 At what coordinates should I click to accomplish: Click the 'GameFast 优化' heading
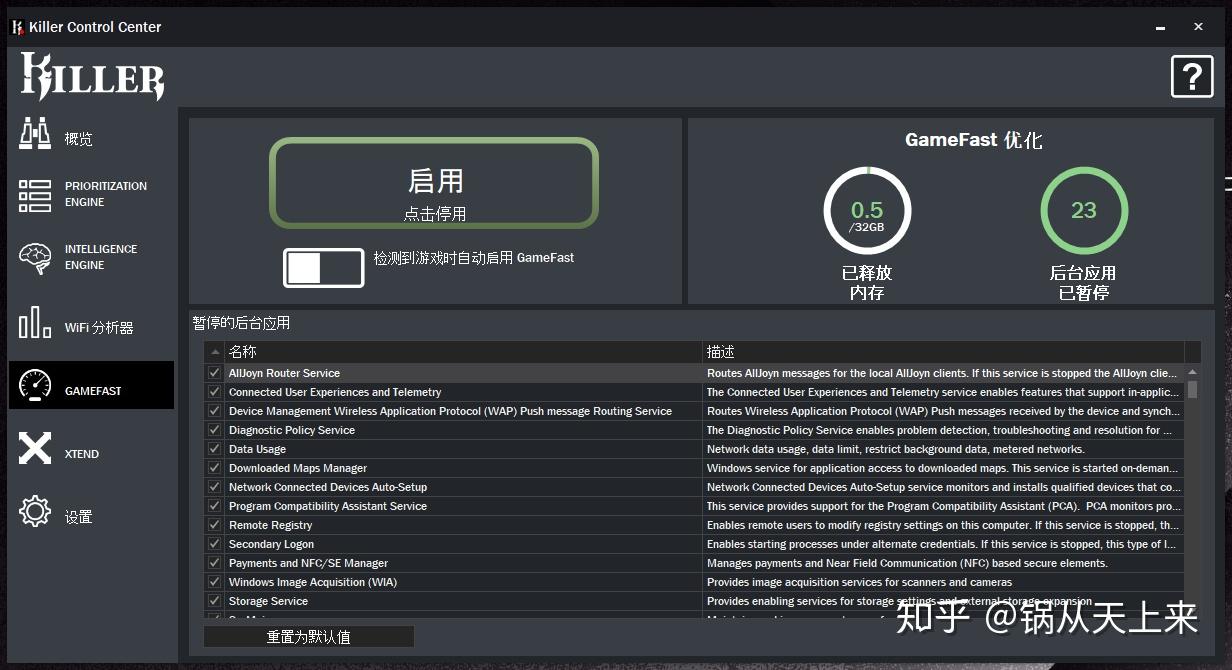tap(973, 140)
